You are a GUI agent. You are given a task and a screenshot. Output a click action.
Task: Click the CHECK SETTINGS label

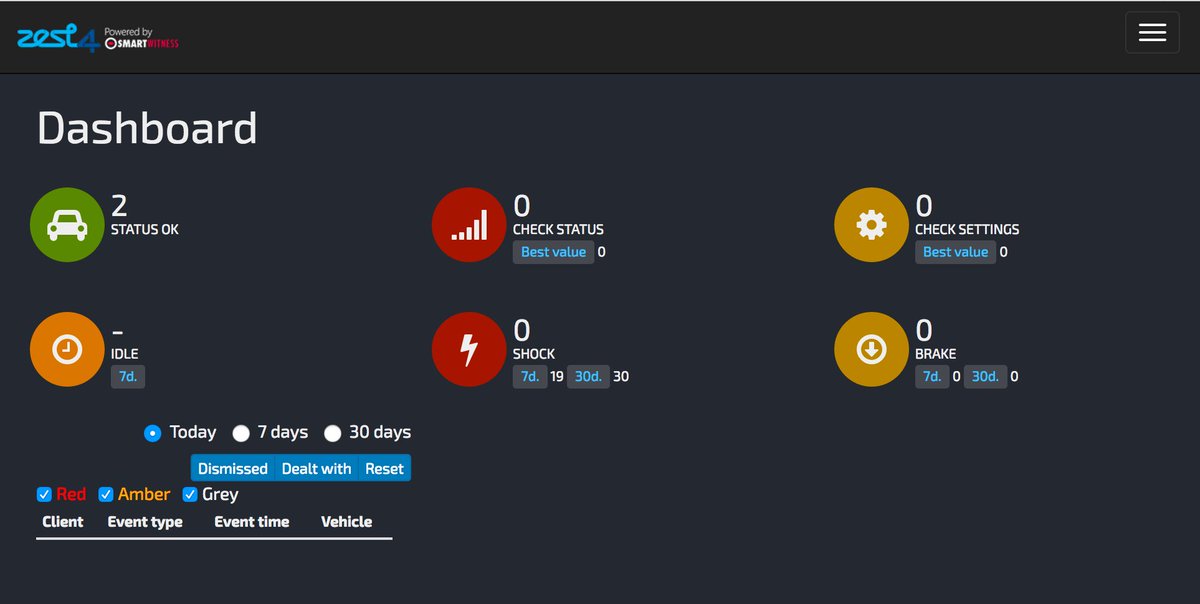pyautogui.click(x=967, y=229)
